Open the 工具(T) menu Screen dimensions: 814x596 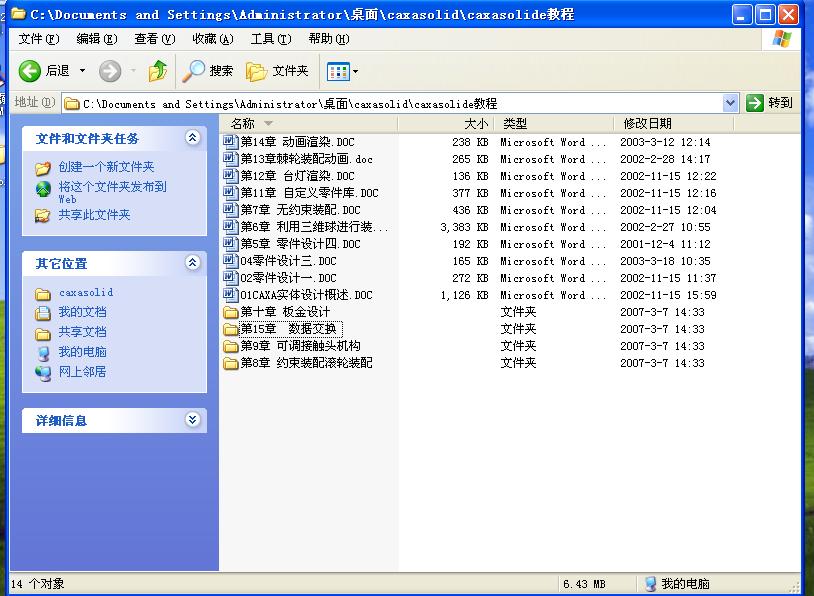click(x=271, y=39)
